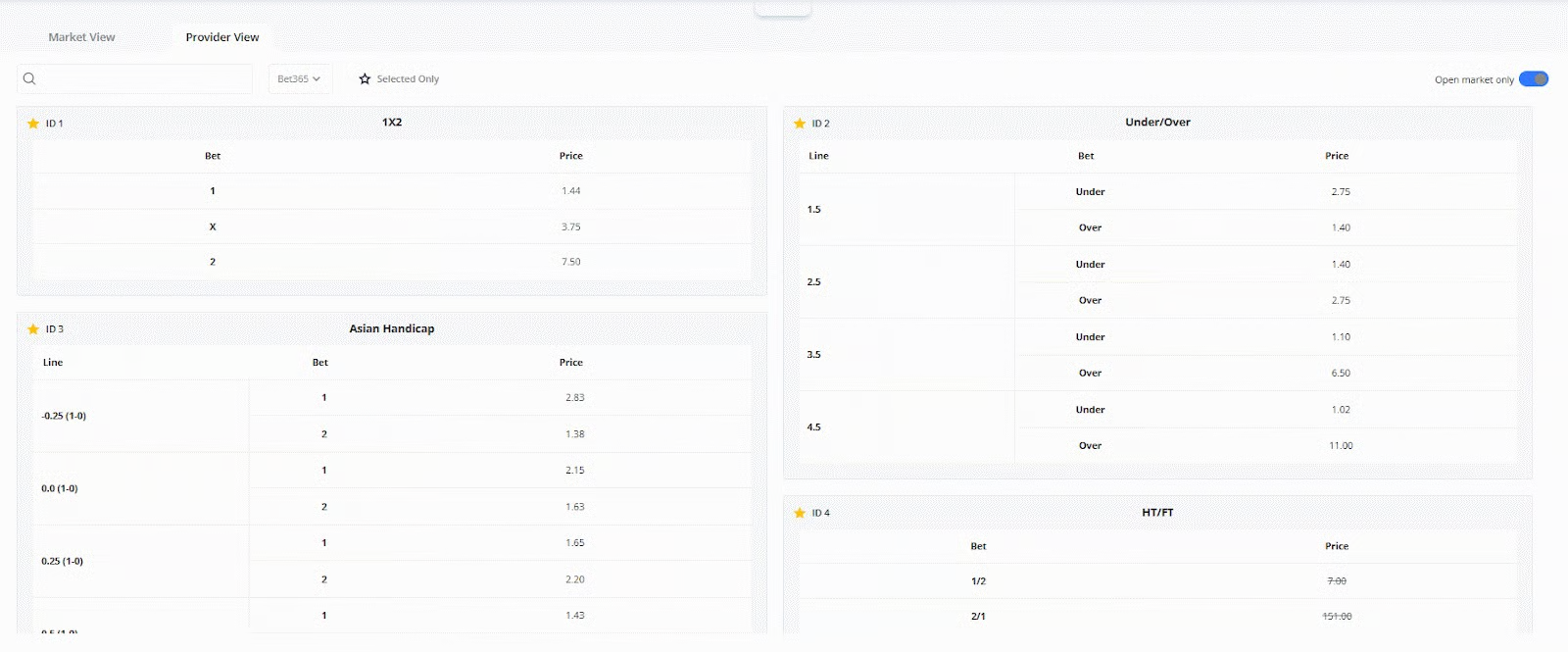Viewport: 1568px width, 652px height.
Task: Click the Under 1.10 price on line 3.5
Action: [x=1341, y=336]
